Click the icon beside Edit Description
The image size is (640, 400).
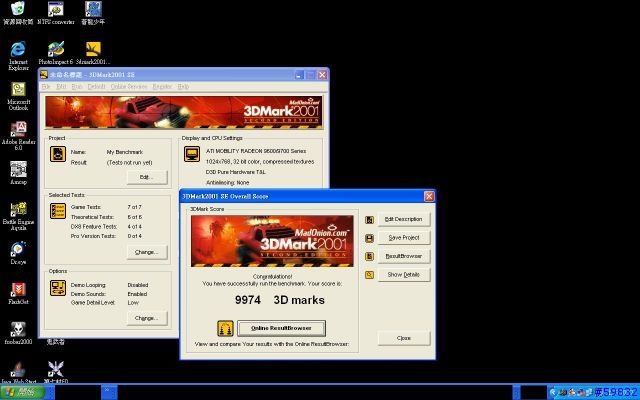tap(369, 220)
